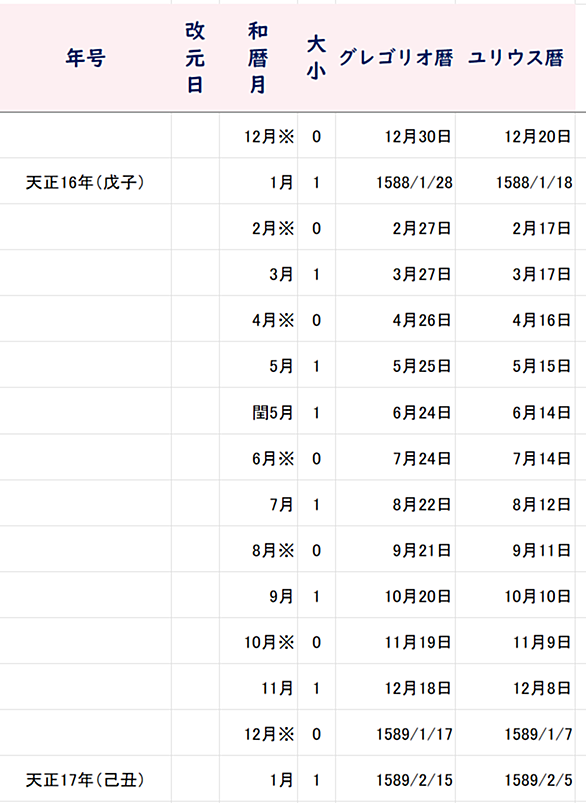This screenshot has height=803, width=586.
Task: Select the 大小 header cell
Action: [316, 58]
